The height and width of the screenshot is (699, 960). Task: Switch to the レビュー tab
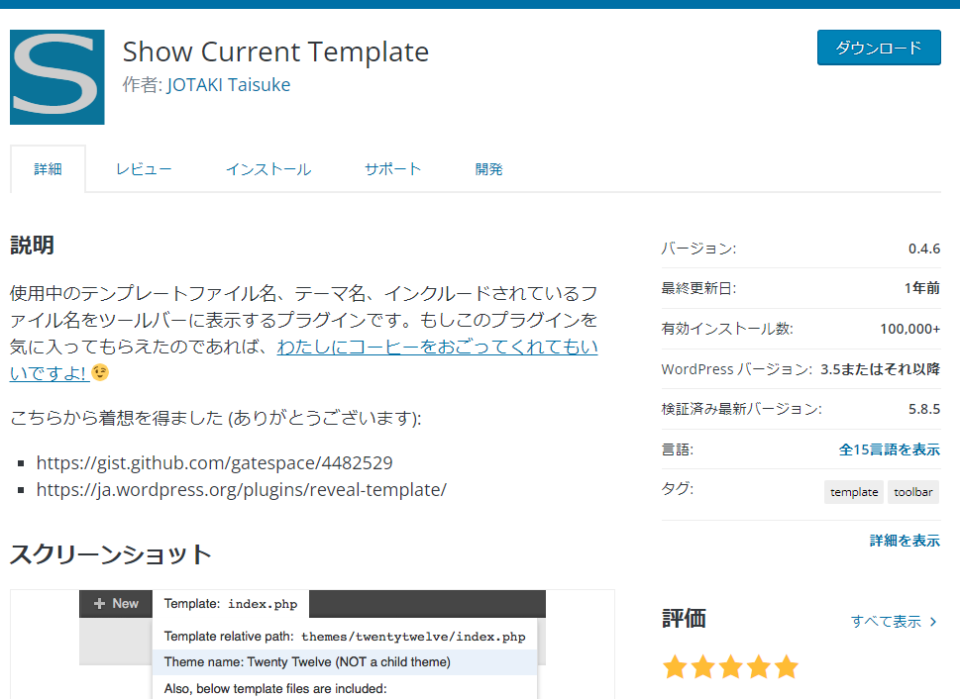coord(143,169)
